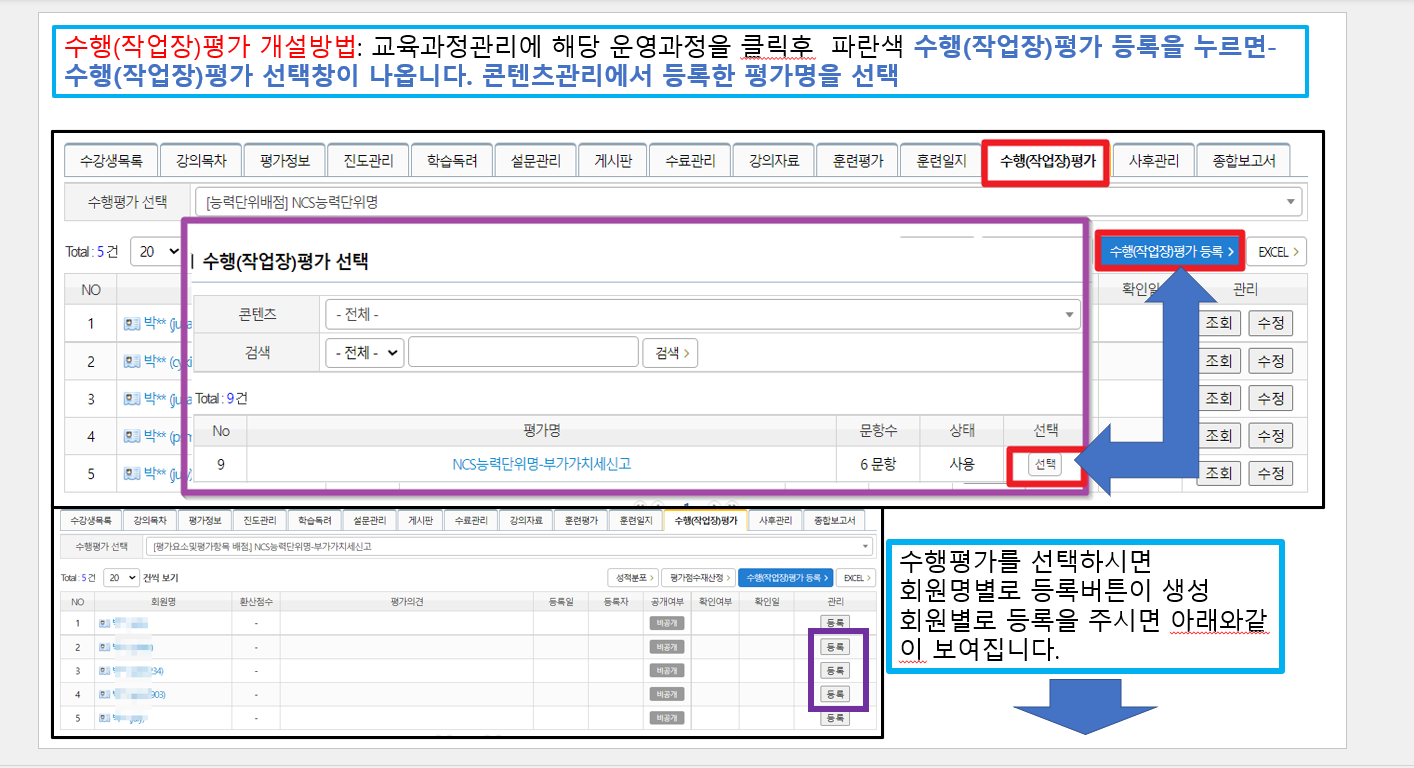The width and height of the screenshot is (1414, 768).
Task: Click the search text field beside 검색 button
Action: pos(523,353)
